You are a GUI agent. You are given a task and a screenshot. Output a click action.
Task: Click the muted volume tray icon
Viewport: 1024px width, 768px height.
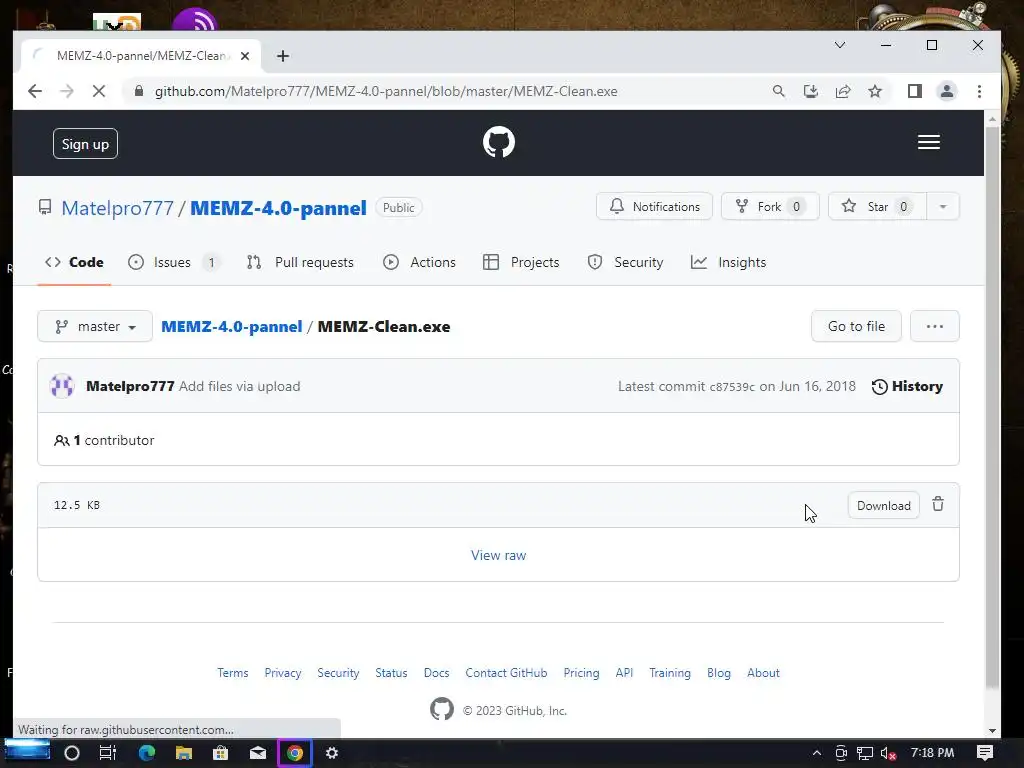(x=888, y=753)
